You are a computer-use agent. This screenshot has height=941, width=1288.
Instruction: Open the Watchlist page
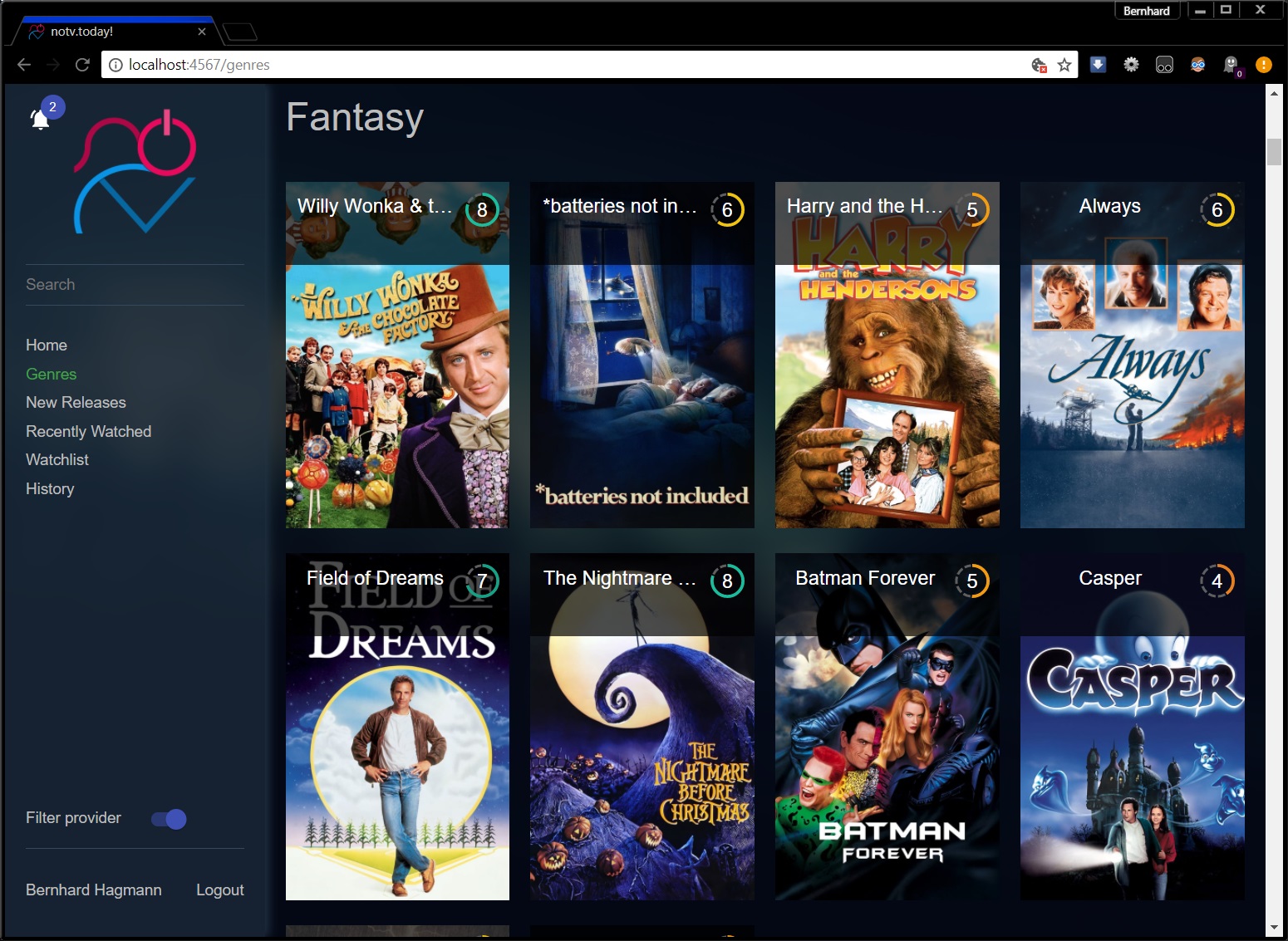coord(57,459)
